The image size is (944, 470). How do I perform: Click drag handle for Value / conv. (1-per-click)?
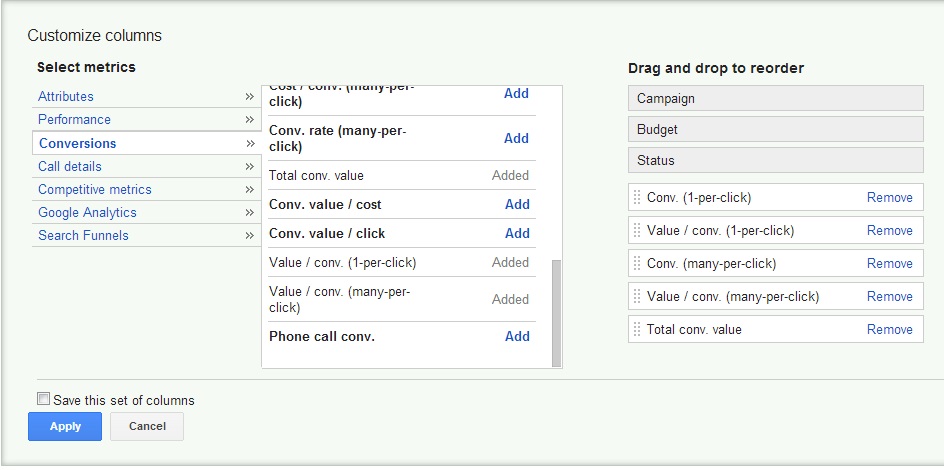click(x=637, y=230)
